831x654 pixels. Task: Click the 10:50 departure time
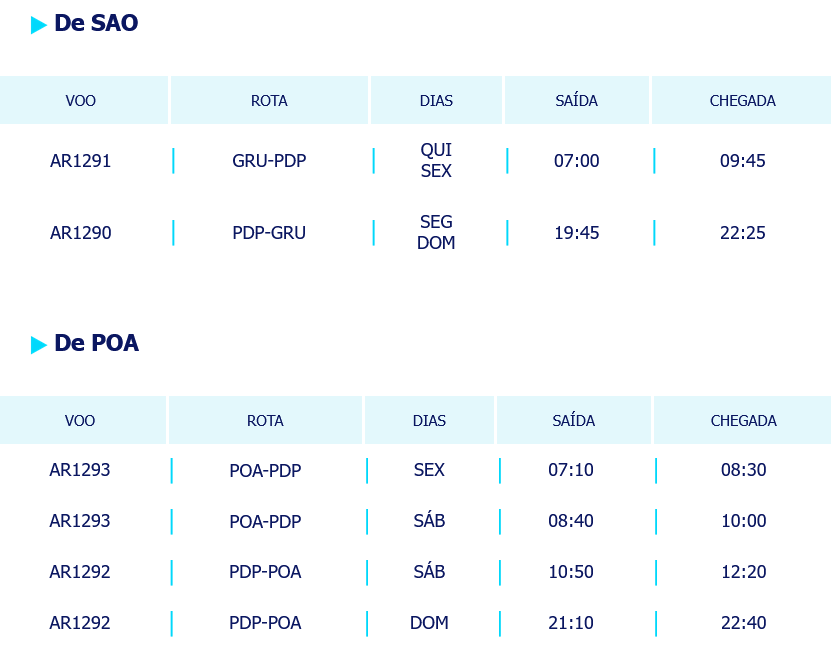click(x=571, y=572)
